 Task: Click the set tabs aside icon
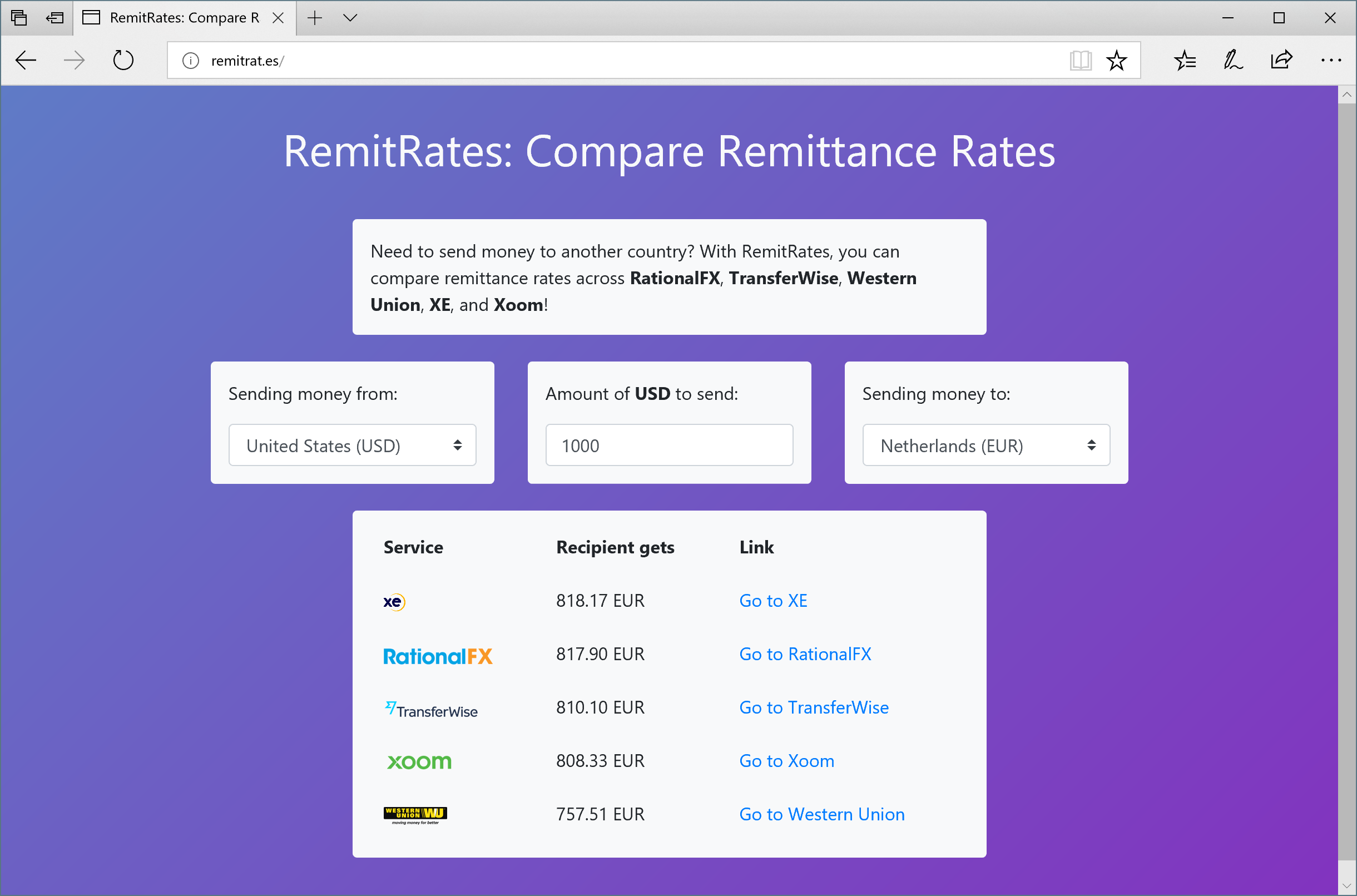(55, 18)
